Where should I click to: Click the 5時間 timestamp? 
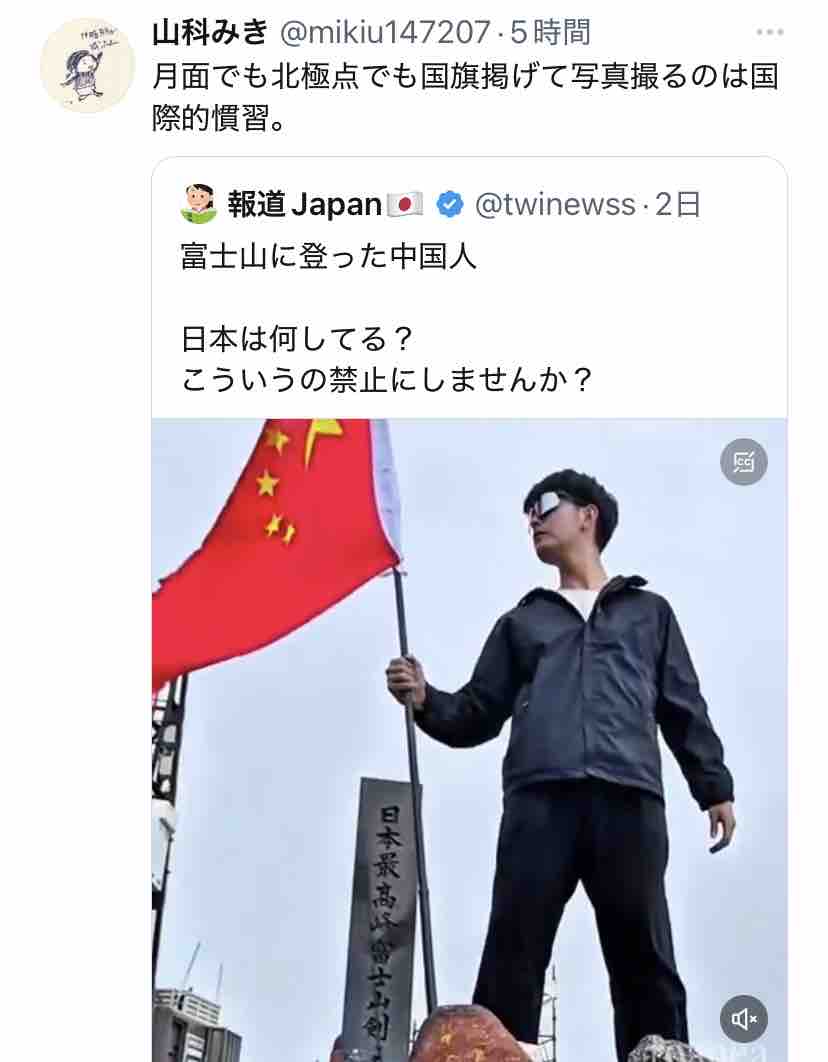pos(550,32)
